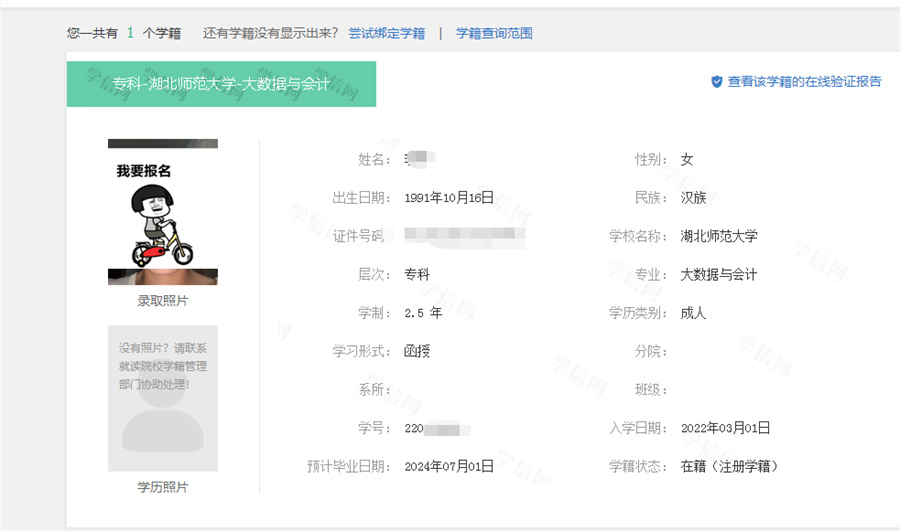Click the 入学日期 label

click(638, 428)
